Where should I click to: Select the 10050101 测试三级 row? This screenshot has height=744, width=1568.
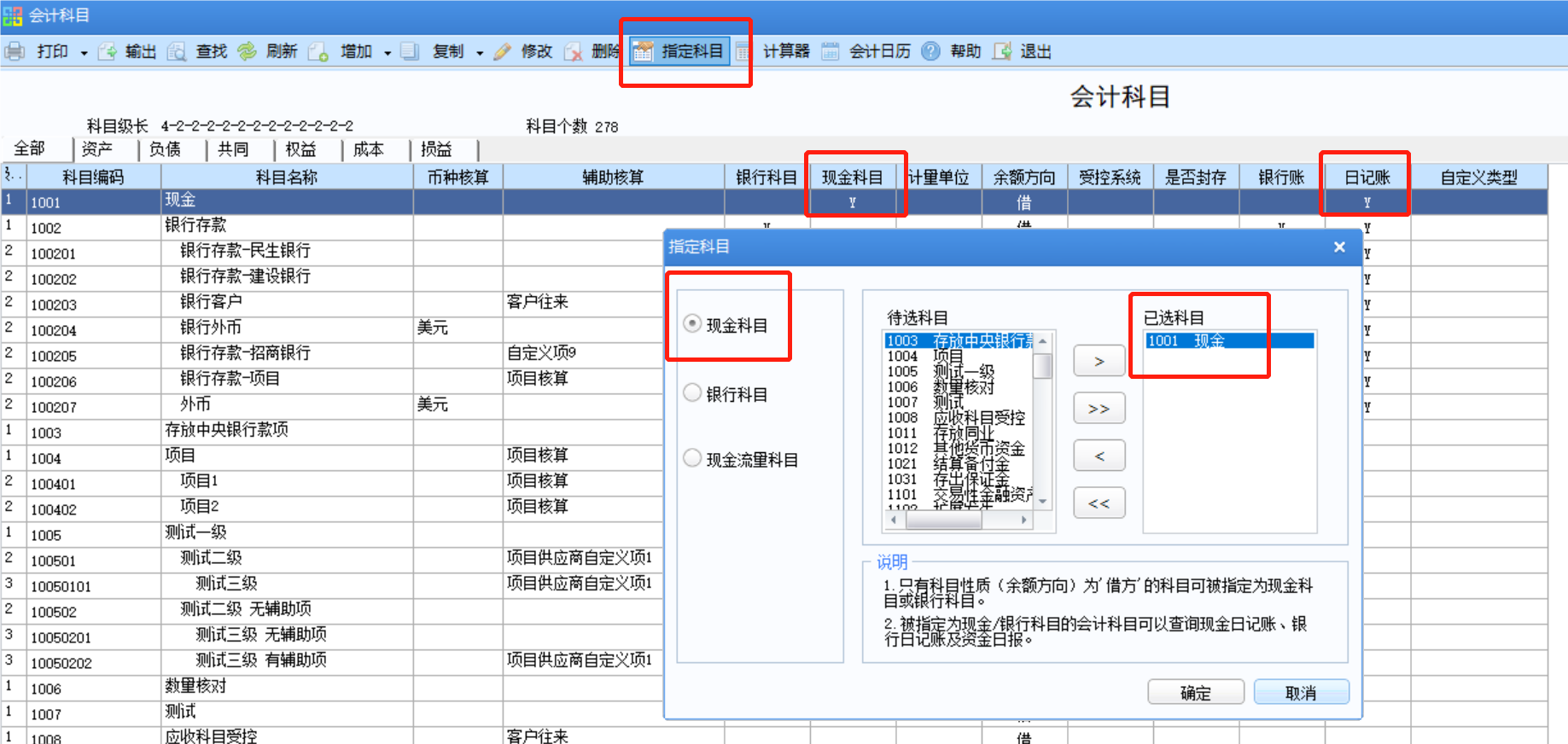tap(333, 585)
